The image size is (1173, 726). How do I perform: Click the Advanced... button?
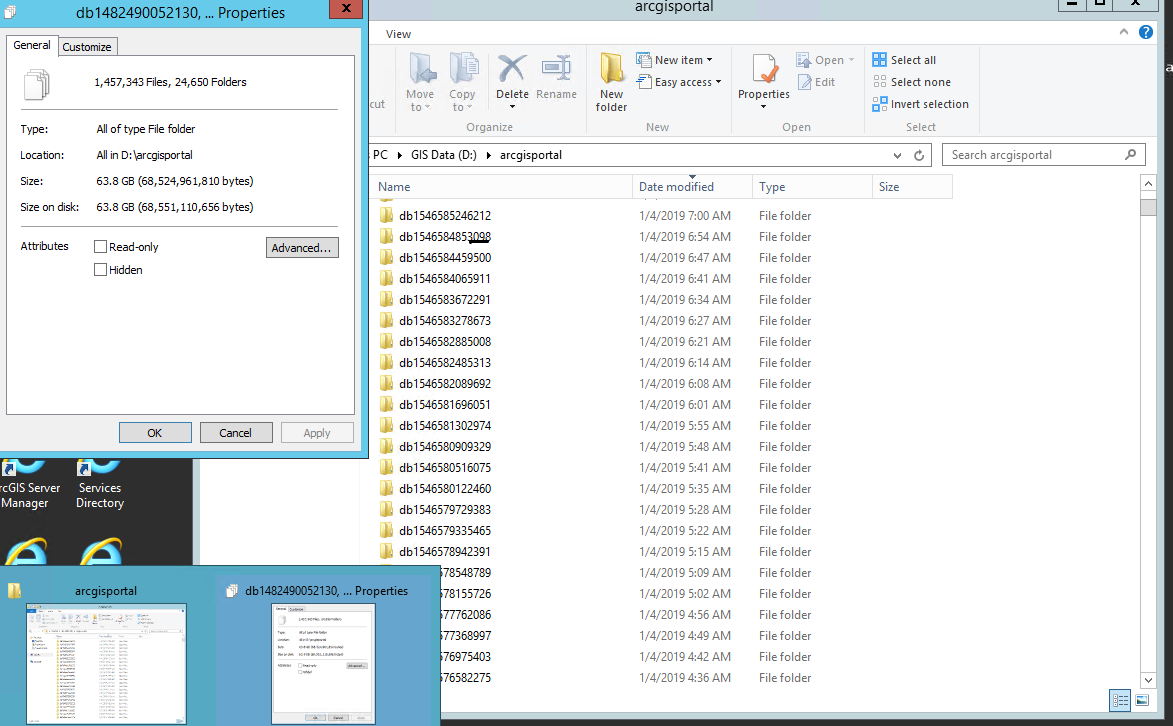[302, 248]
